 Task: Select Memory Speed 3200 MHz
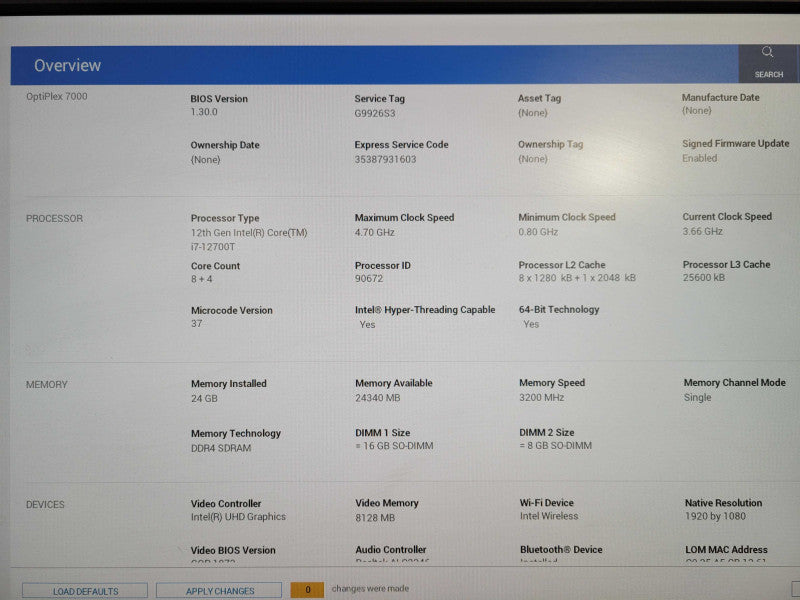coord(541,397)
